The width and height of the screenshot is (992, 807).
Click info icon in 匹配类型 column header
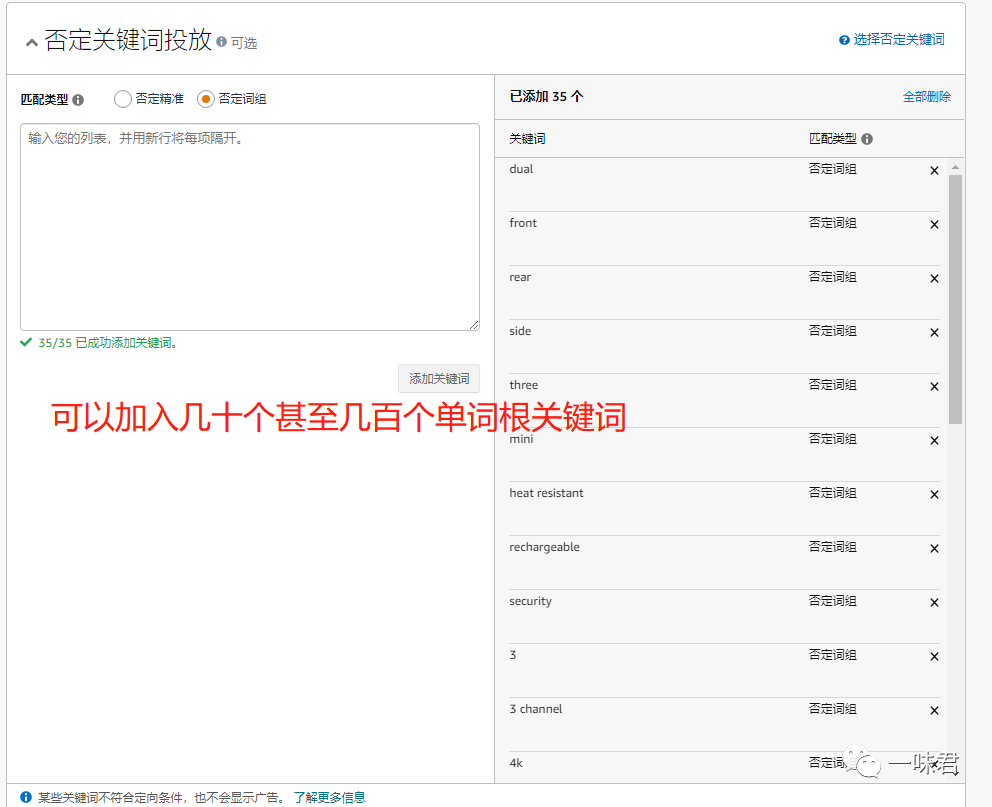pyautogui.click(x=867, y=139)
